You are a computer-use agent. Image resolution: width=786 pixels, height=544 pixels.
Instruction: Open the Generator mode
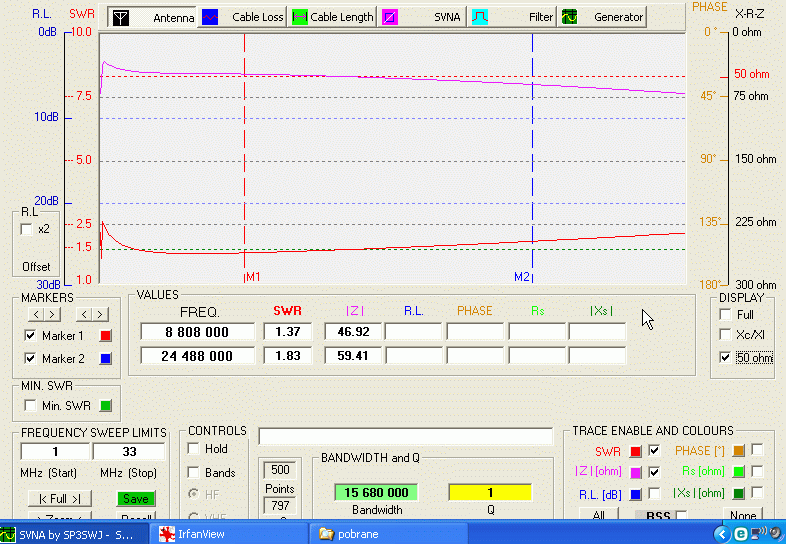click(x=603, y=17)
